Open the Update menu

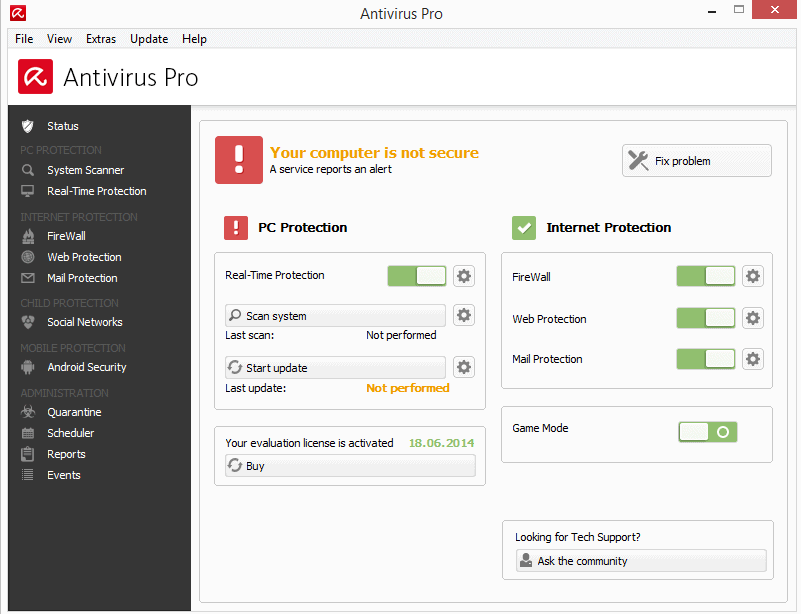(149, 39)
